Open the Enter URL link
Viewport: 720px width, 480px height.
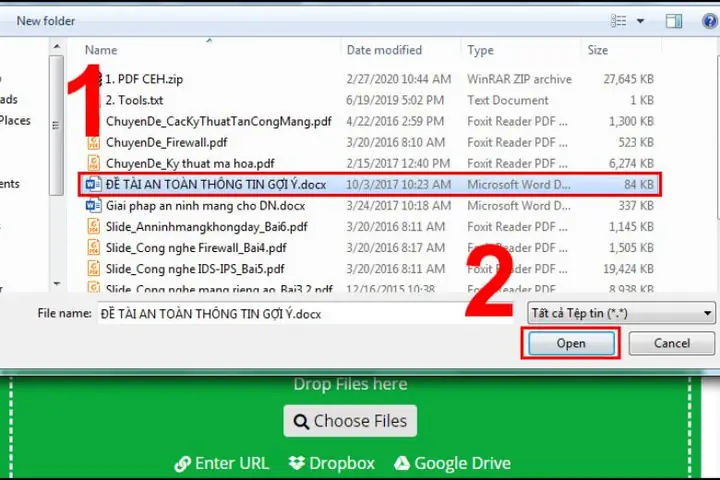(222, 463)
